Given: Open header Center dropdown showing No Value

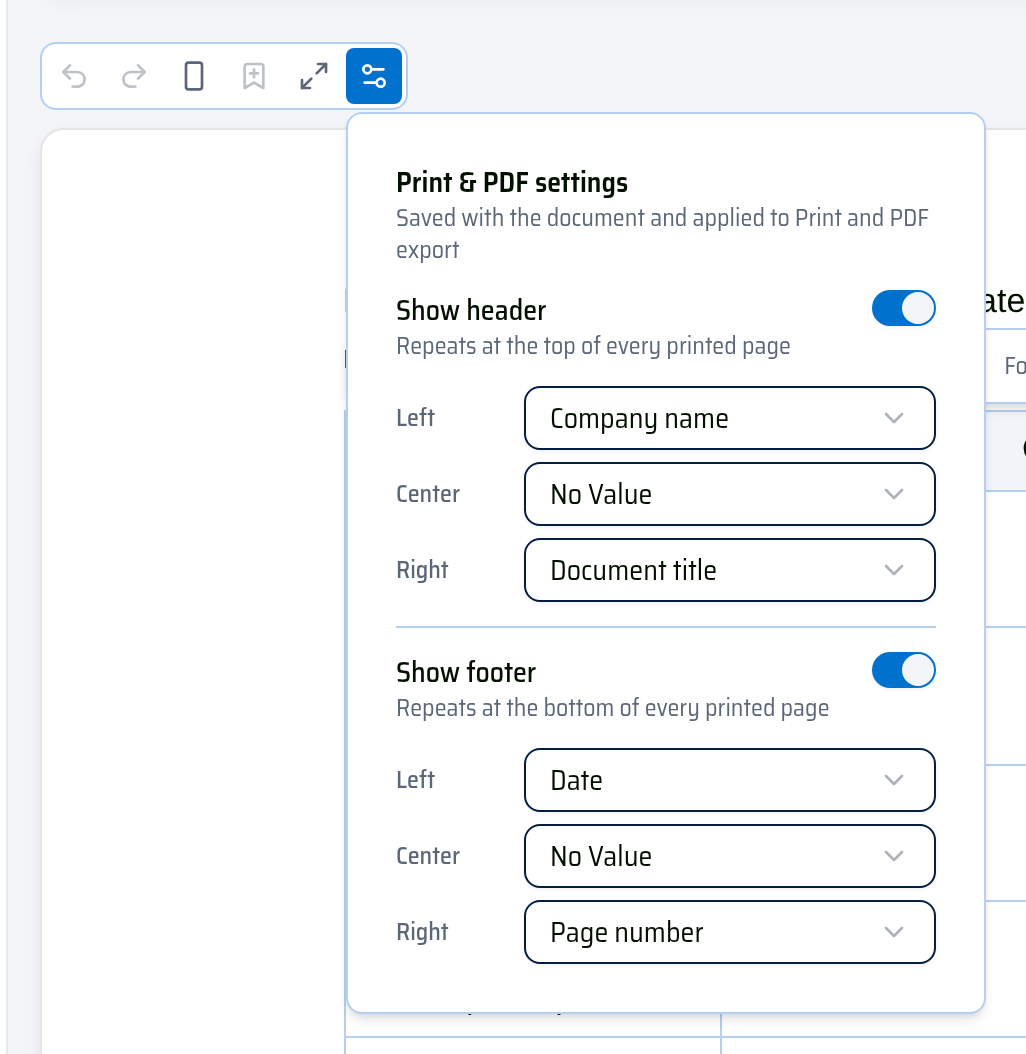Looking at the screenshot, I should point(729,494).
